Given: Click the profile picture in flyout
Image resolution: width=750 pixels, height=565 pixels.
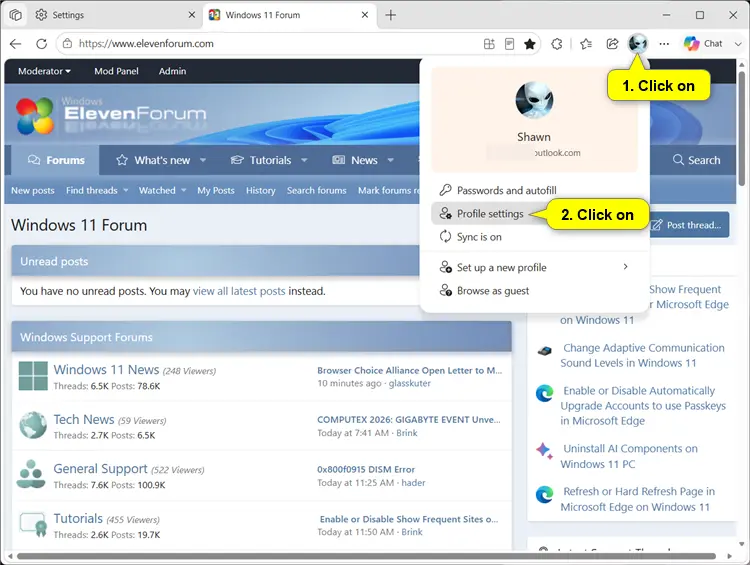Looking at the screenshot, I should tap(534, 100).
